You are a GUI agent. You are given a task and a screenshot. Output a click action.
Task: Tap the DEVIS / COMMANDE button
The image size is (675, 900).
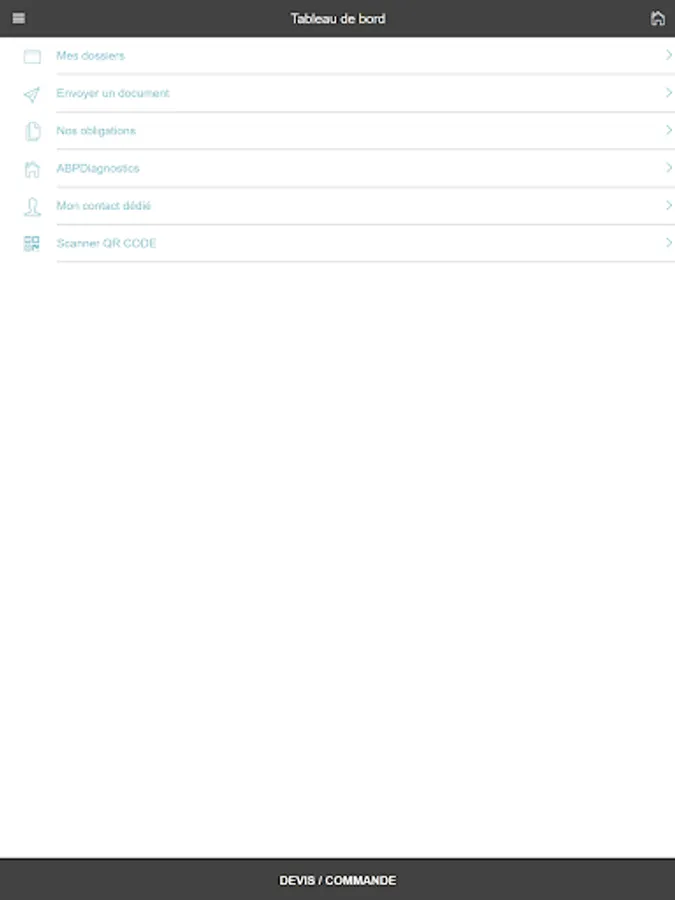click(338, 880)
